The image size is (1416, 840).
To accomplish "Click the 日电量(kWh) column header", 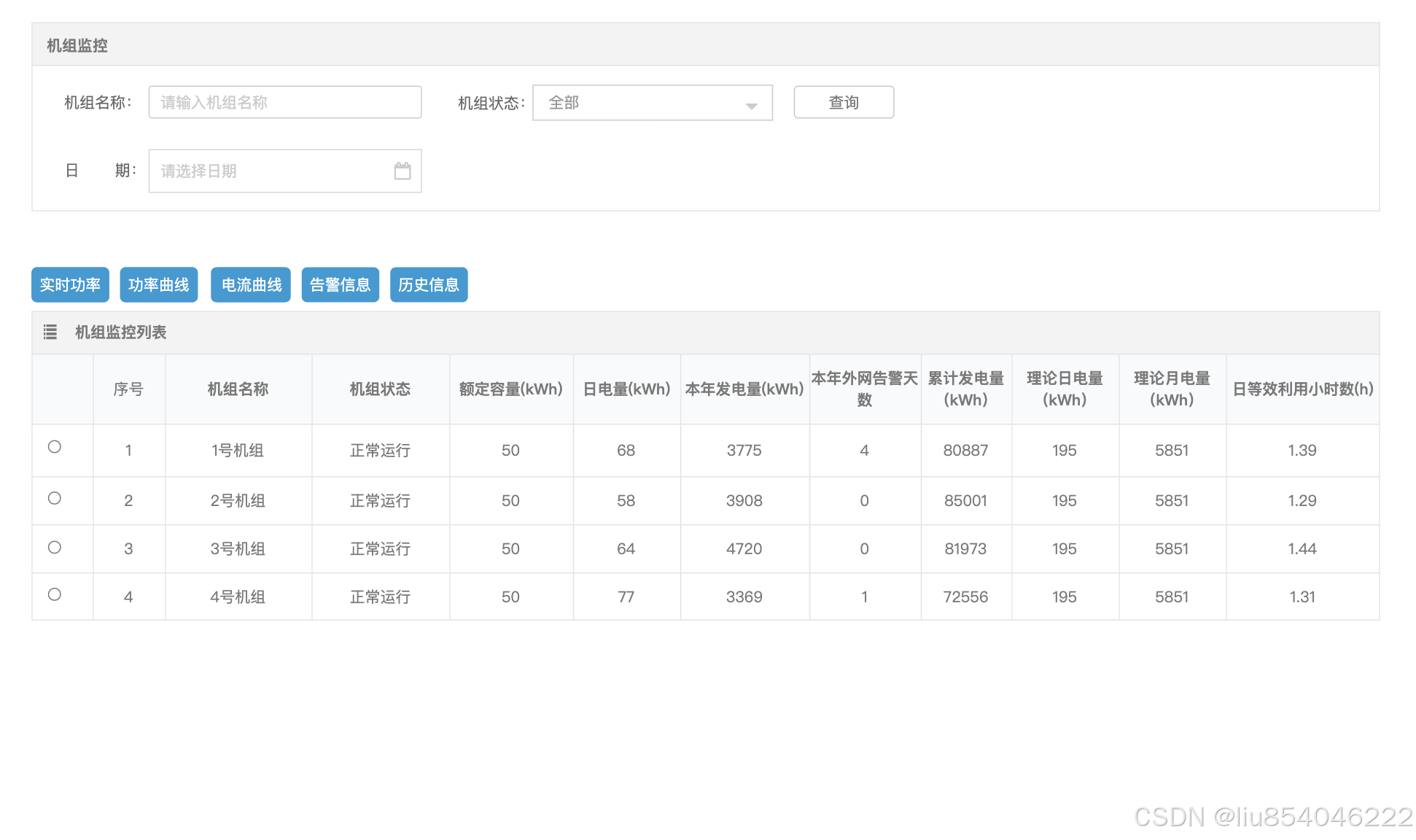I will click(626, 389).
